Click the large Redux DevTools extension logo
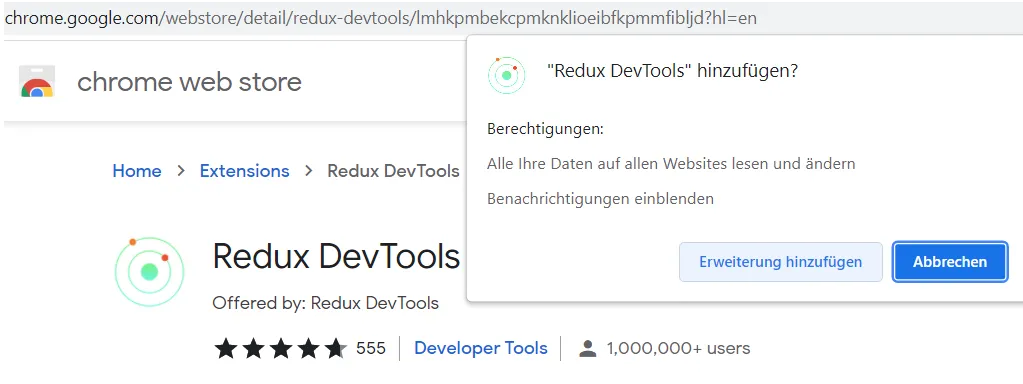 point(149,272)
